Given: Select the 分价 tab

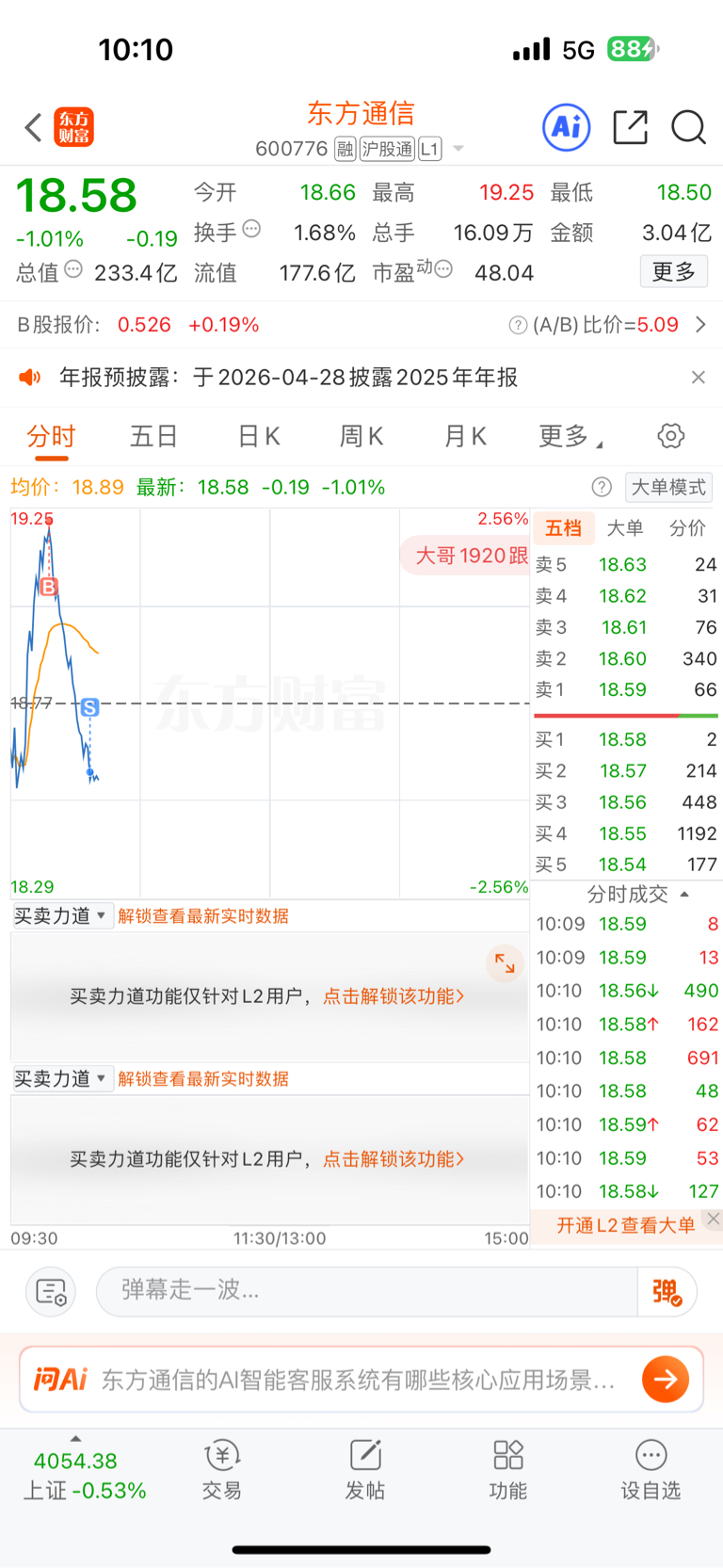Looking at the screenshot, I should point(688,528).
